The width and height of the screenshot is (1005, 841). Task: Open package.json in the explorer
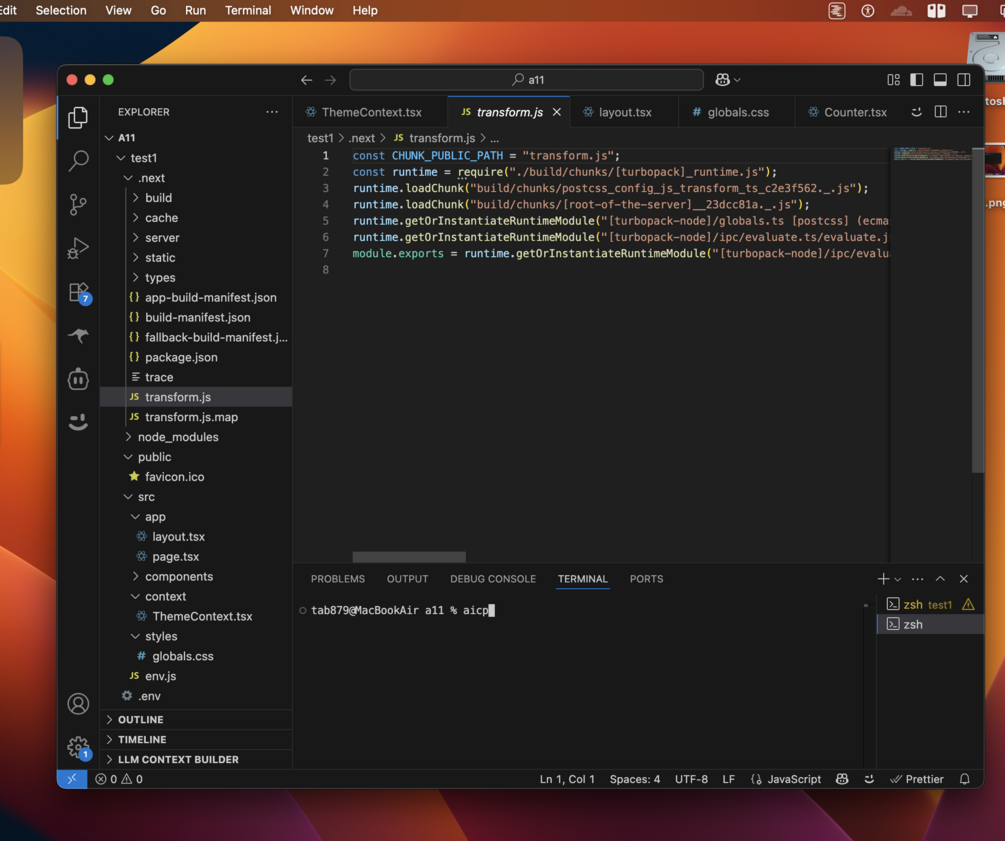(x=196, y=357)
